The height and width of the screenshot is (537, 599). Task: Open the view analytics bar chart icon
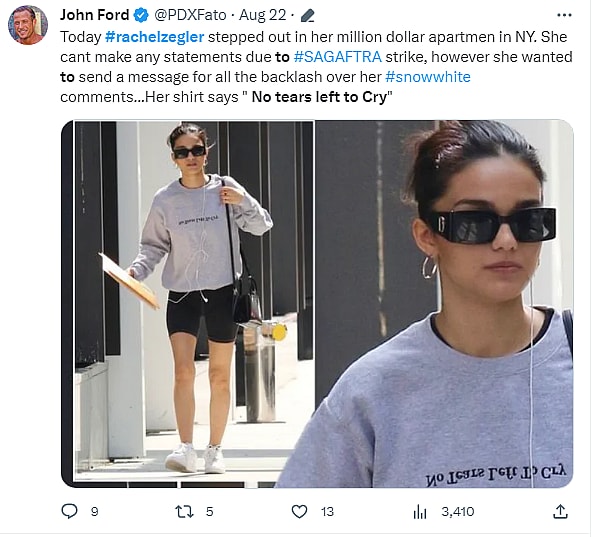[419, 512]
